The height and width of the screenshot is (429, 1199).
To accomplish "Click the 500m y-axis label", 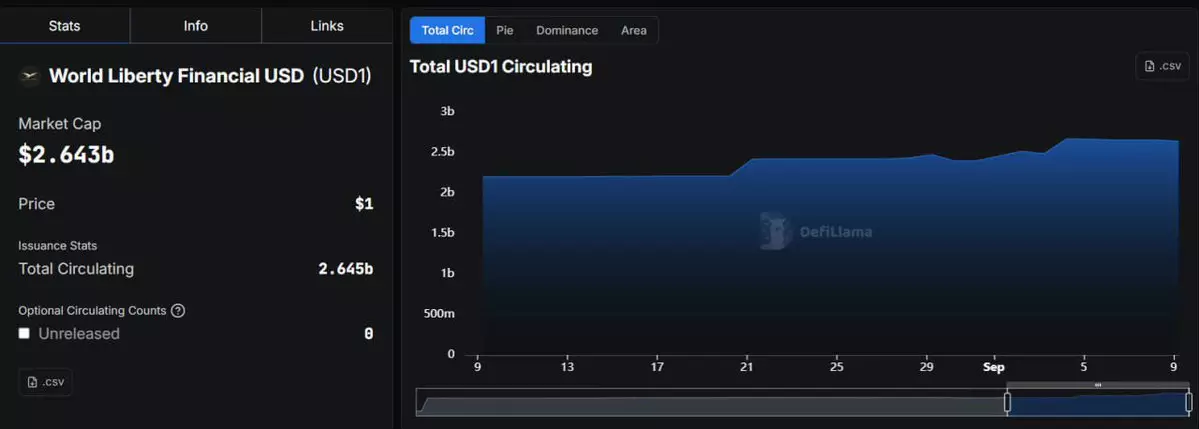I will tap(440, 314).
